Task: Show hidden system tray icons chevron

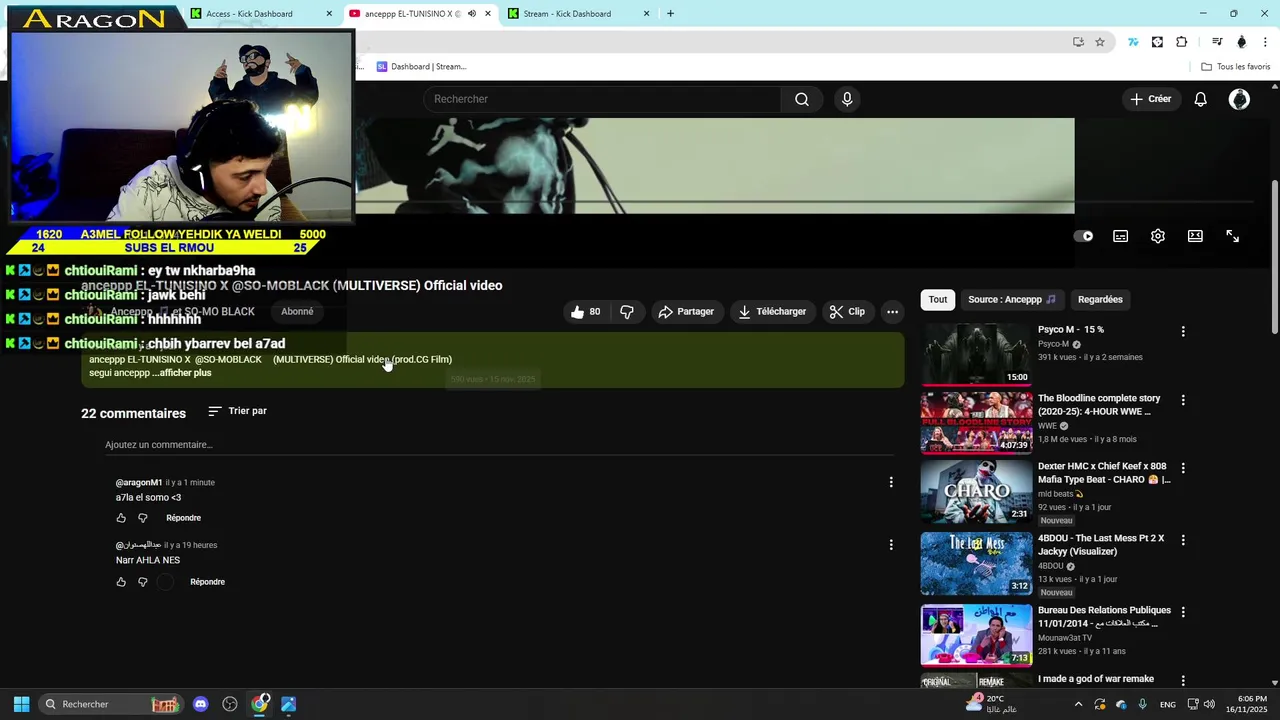Action: coord(1078,704)
